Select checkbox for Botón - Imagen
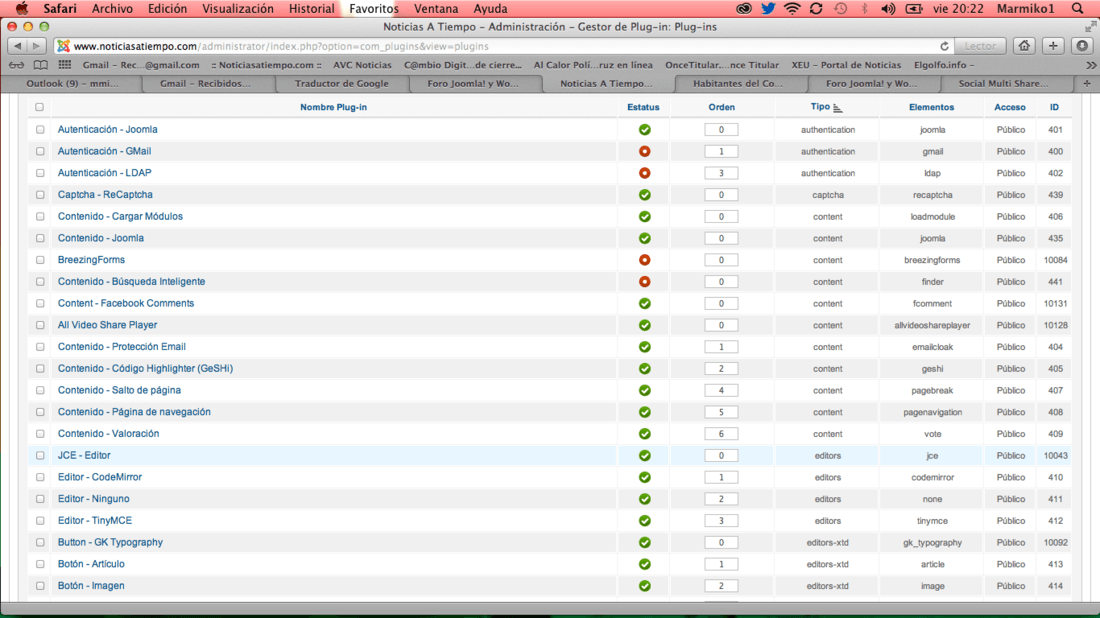The width and height of the screenshot is (1100, 618). pos(40,586)
